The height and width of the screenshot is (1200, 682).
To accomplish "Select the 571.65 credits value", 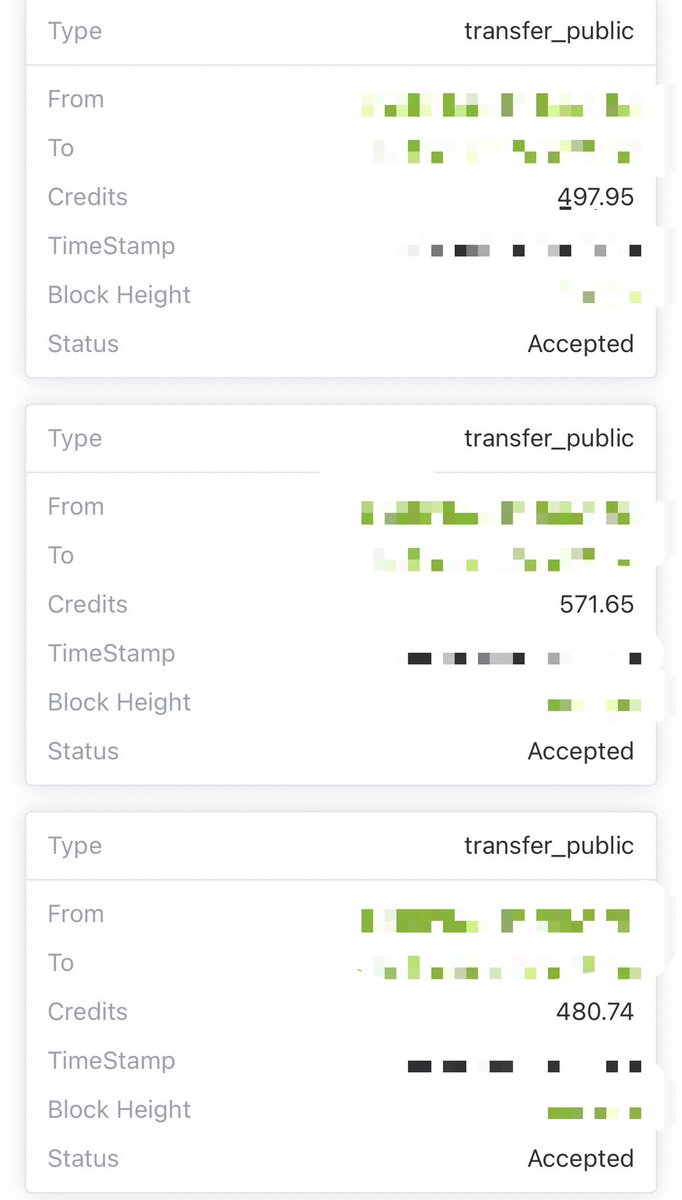I will click(597, 604).
